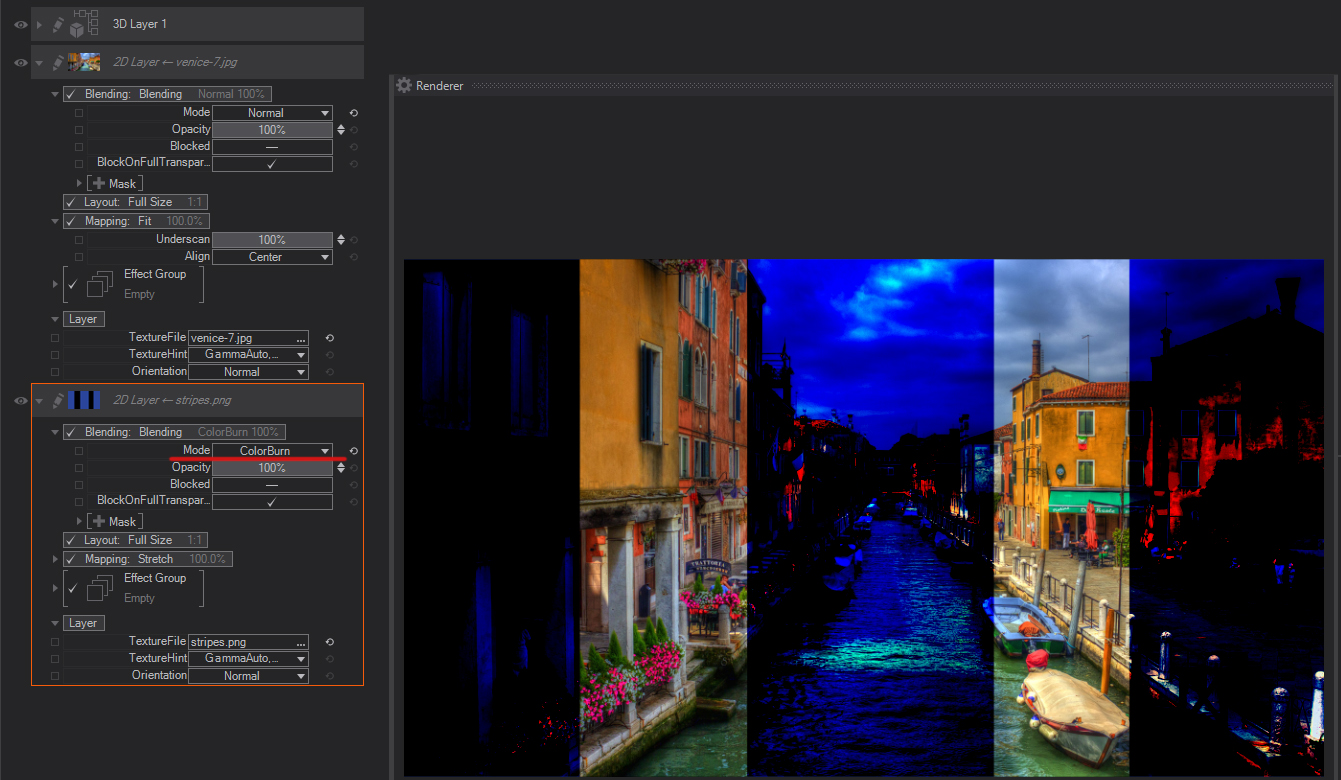Toggle visibility of the stripes.png layer
Screen dimensions: 1341x780
[x=20, y=401]
